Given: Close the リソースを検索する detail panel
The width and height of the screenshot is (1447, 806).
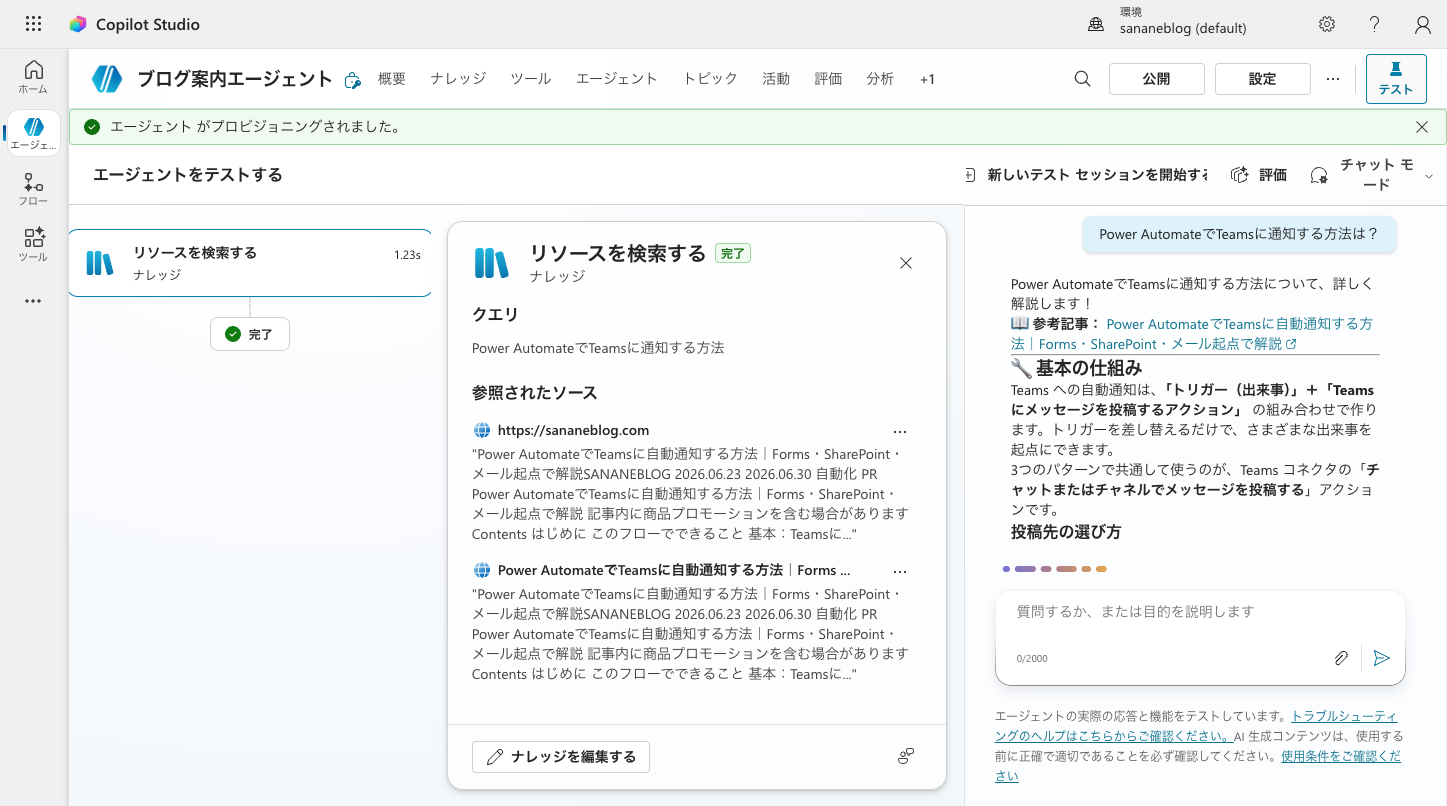Looking at the screenshot, I should [x=906, y=263].
